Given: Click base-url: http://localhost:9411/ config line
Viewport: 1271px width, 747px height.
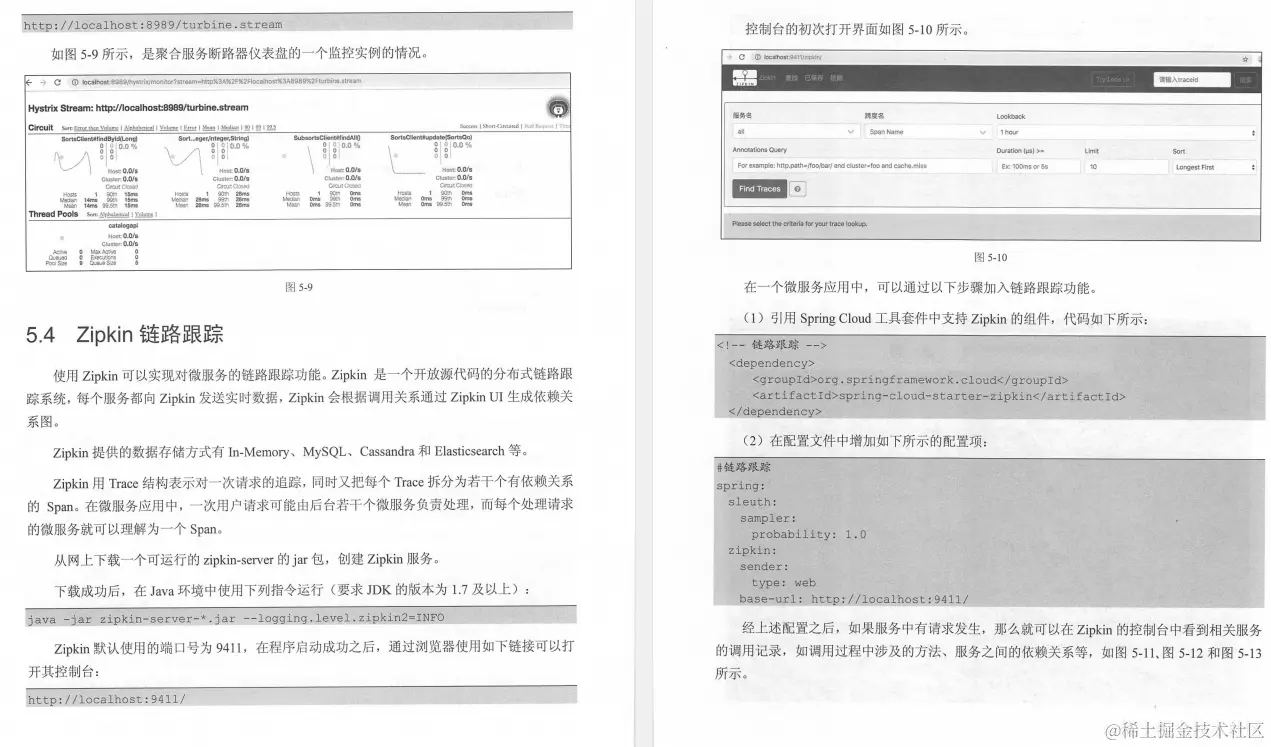Looking at the screenshot, I should (854, 599).
